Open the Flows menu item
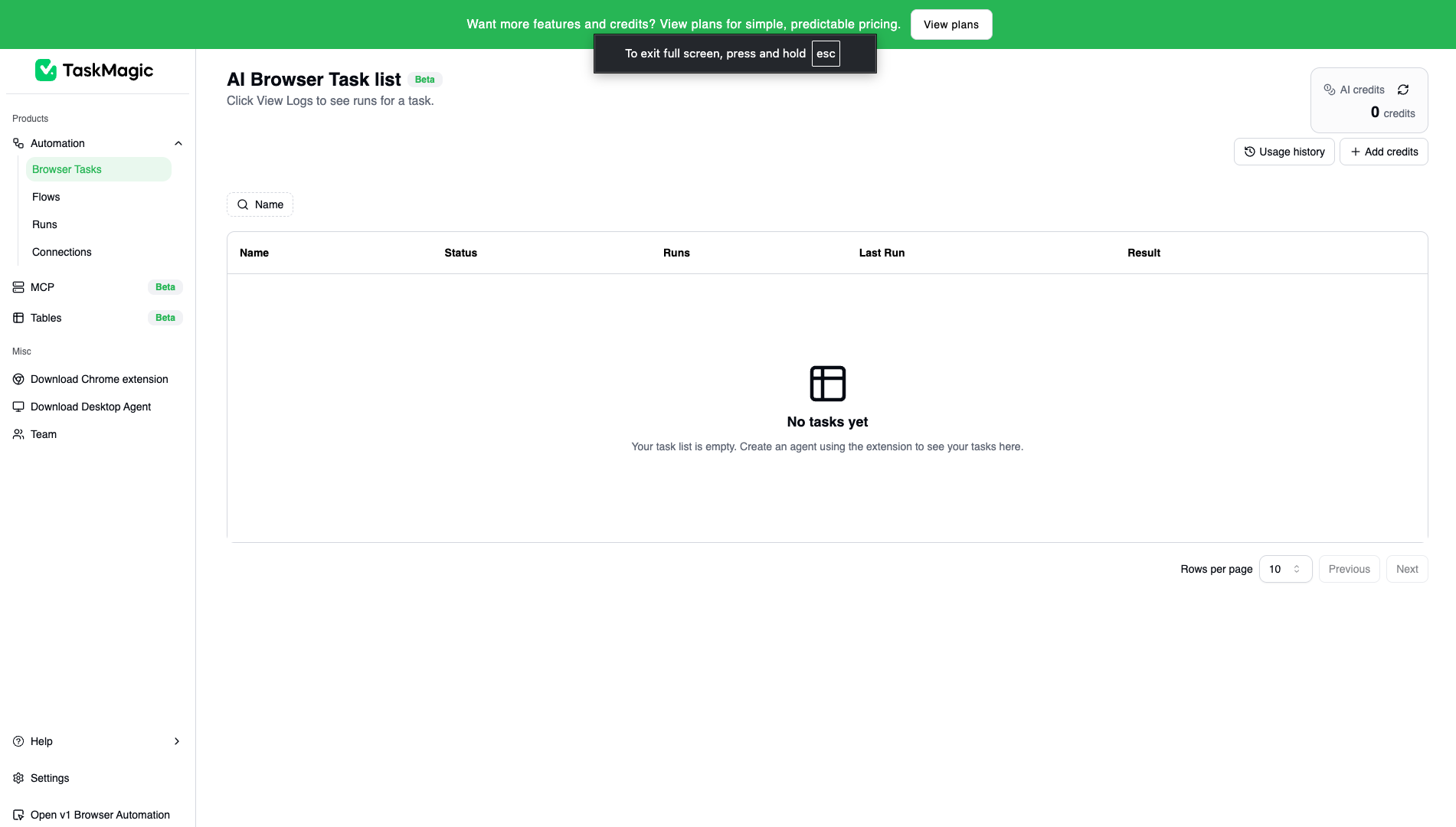This screenshot has height=827, width=1456. tap(46, 197)
